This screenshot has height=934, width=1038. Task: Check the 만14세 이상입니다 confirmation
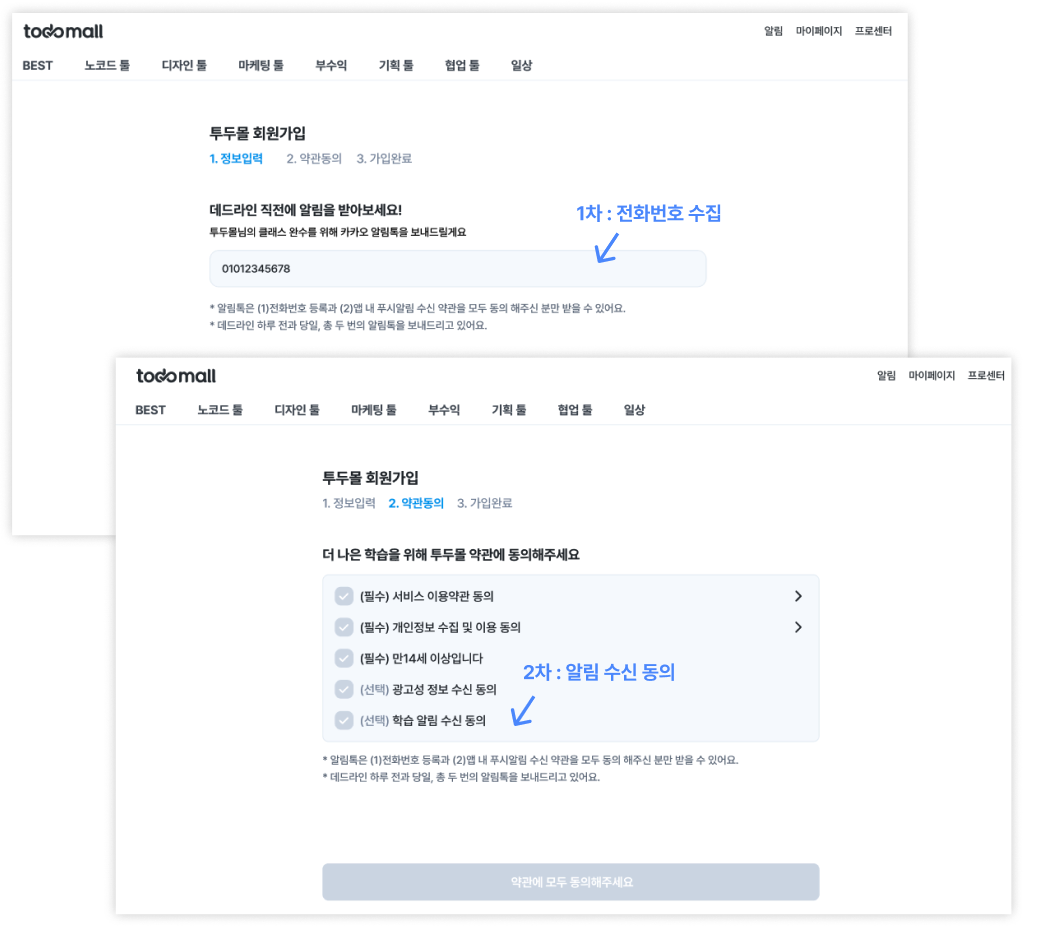pos(345,658)
